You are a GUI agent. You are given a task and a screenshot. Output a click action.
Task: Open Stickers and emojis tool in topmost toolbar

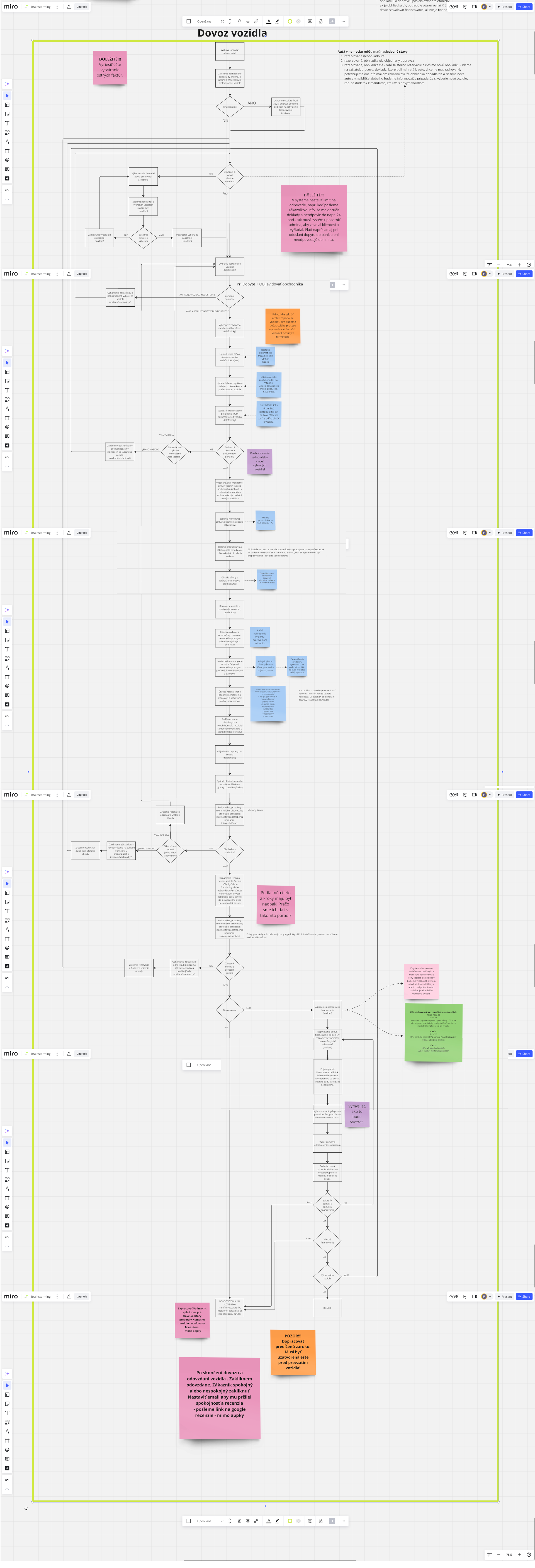tap(7, 160)
